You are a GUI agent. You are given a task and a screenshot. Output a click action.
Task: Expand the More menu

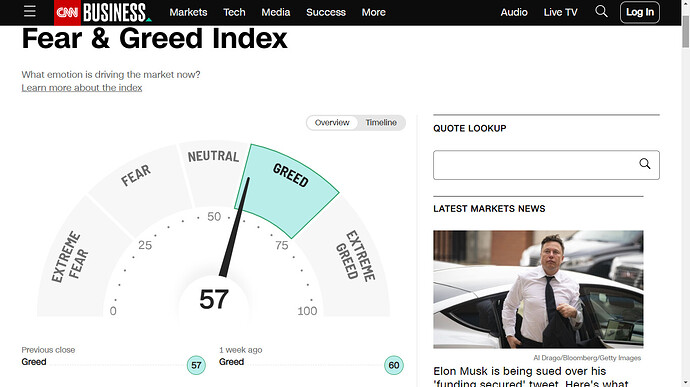point(374,12)
